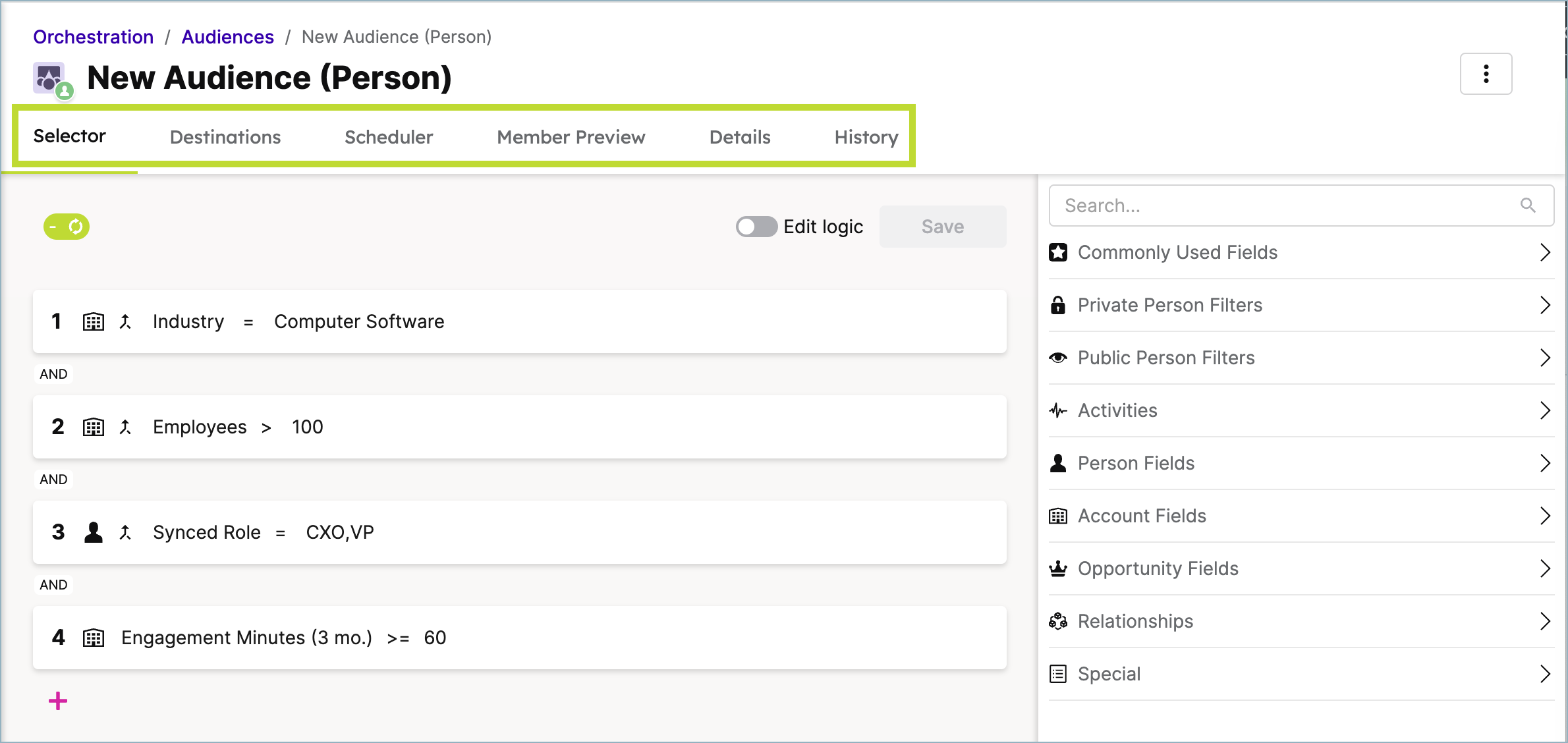The height and width of the screenshot is (743, 1568).
Task: Expand Private Person Filters chevron
Action: (1545, 305)
